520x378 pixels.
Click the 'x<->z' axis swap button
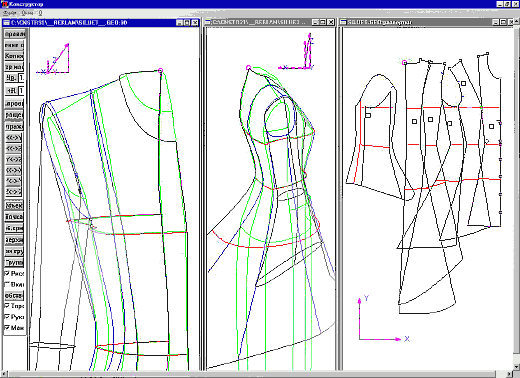tap(13, 149)
